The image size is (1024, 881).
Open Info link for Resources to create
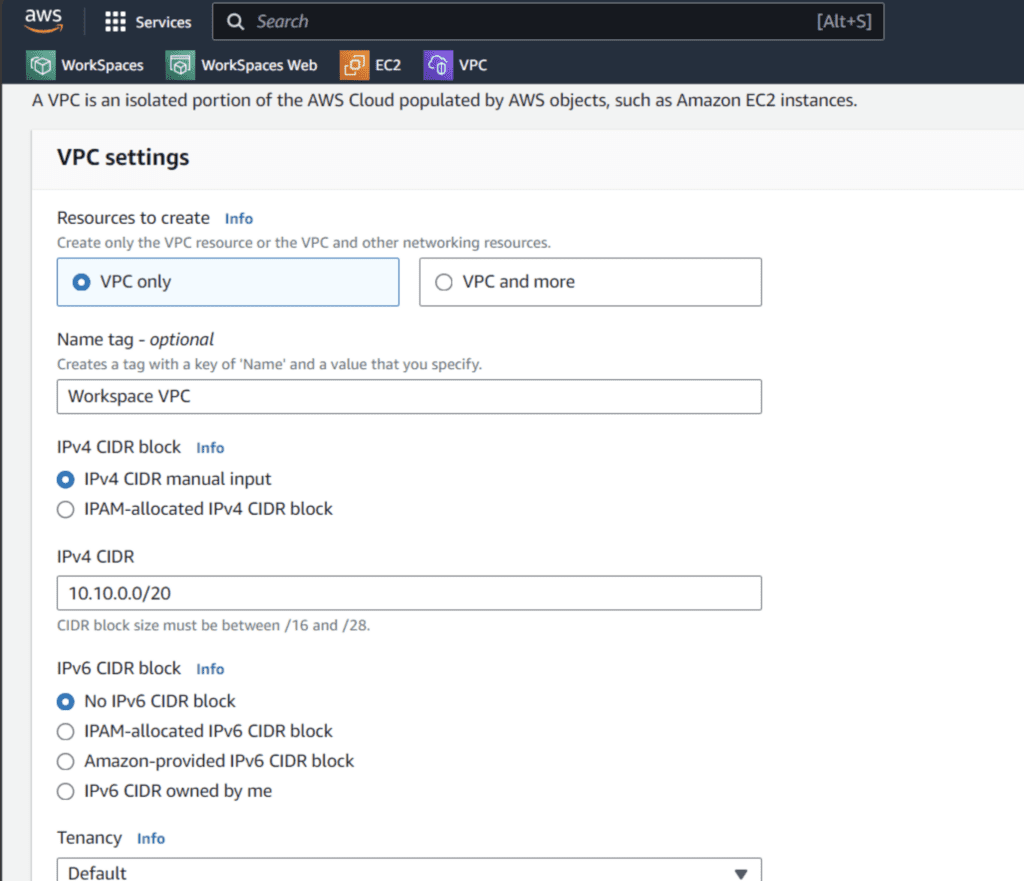tap(239, 219)
